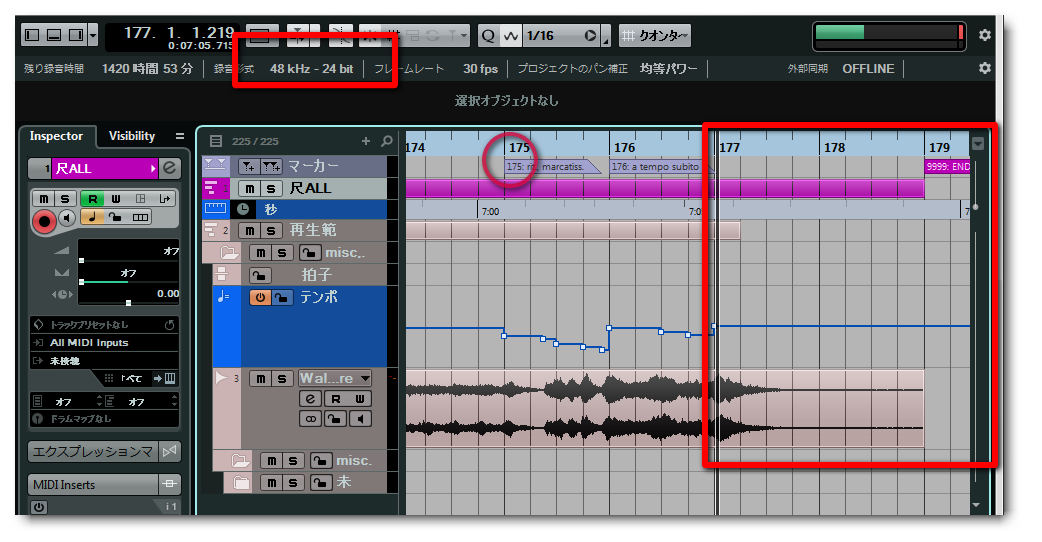Click add cycle marker button on マーカー track
1042x542 pixels.
[x=270, y=165]
